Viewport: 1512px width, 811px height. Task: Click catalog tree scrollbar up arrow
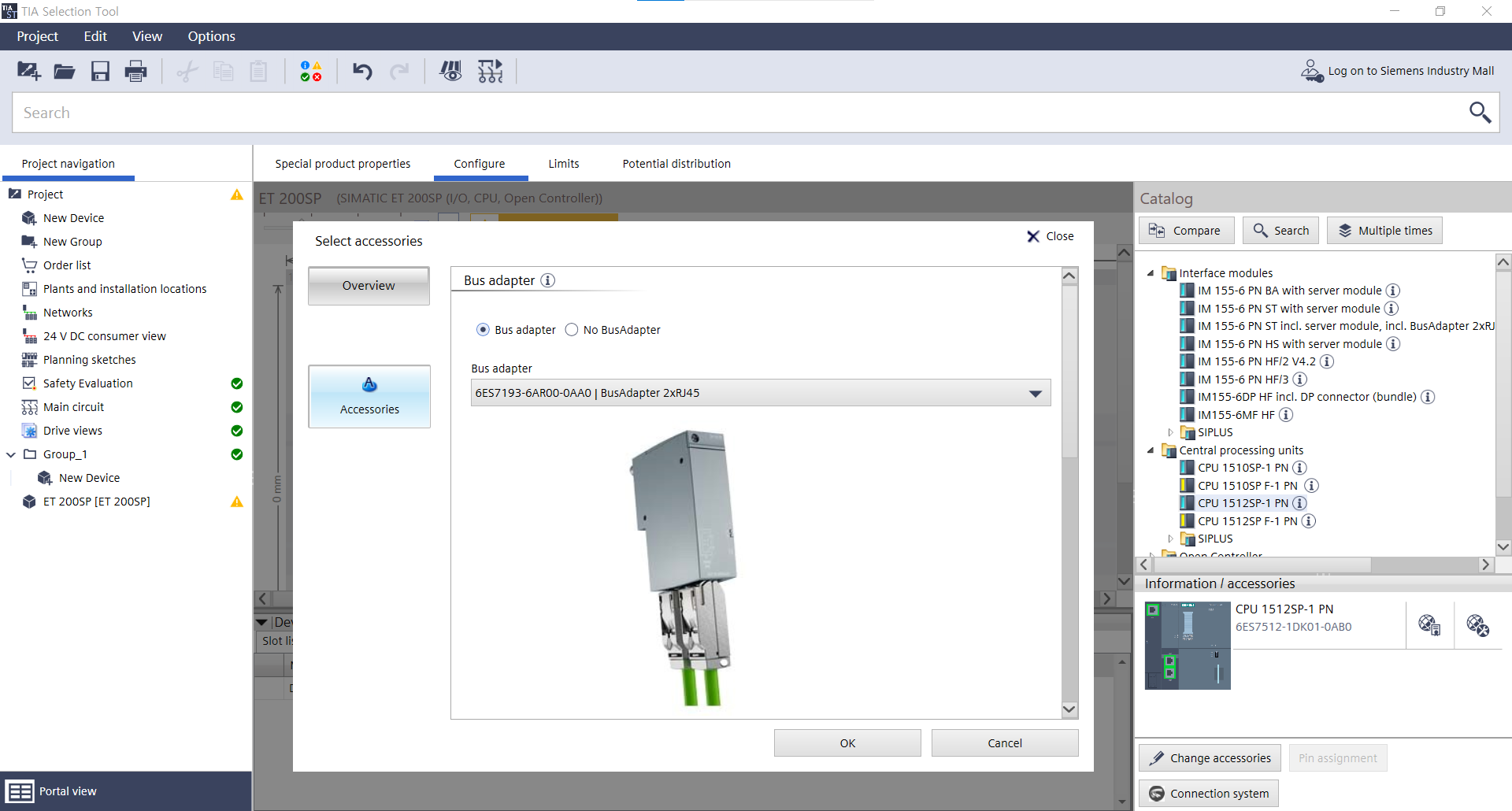(x=1503, y=262)
